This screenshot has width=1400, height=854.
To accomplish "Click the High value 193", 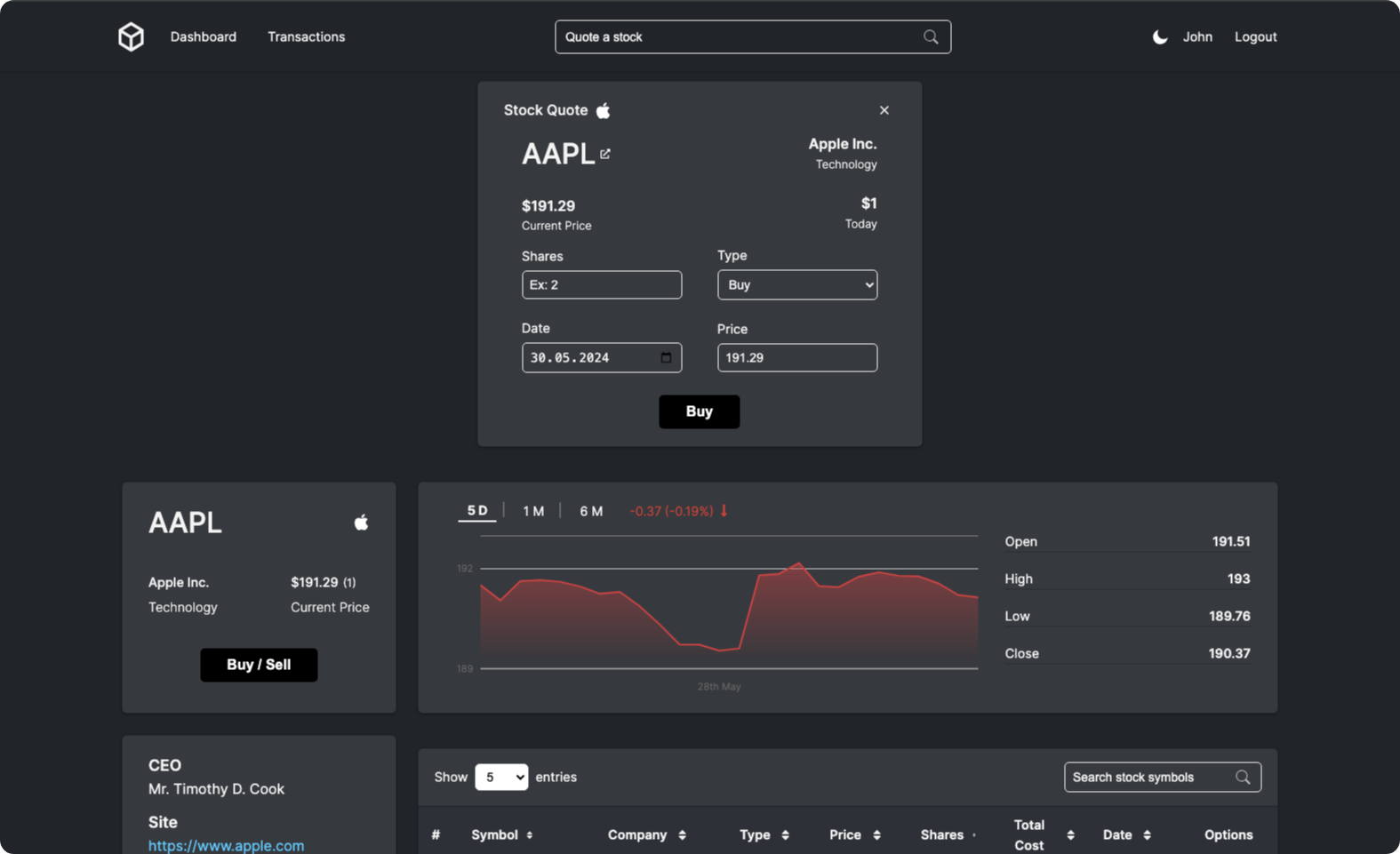I will pyautogui.click(x=1238, y=579).
